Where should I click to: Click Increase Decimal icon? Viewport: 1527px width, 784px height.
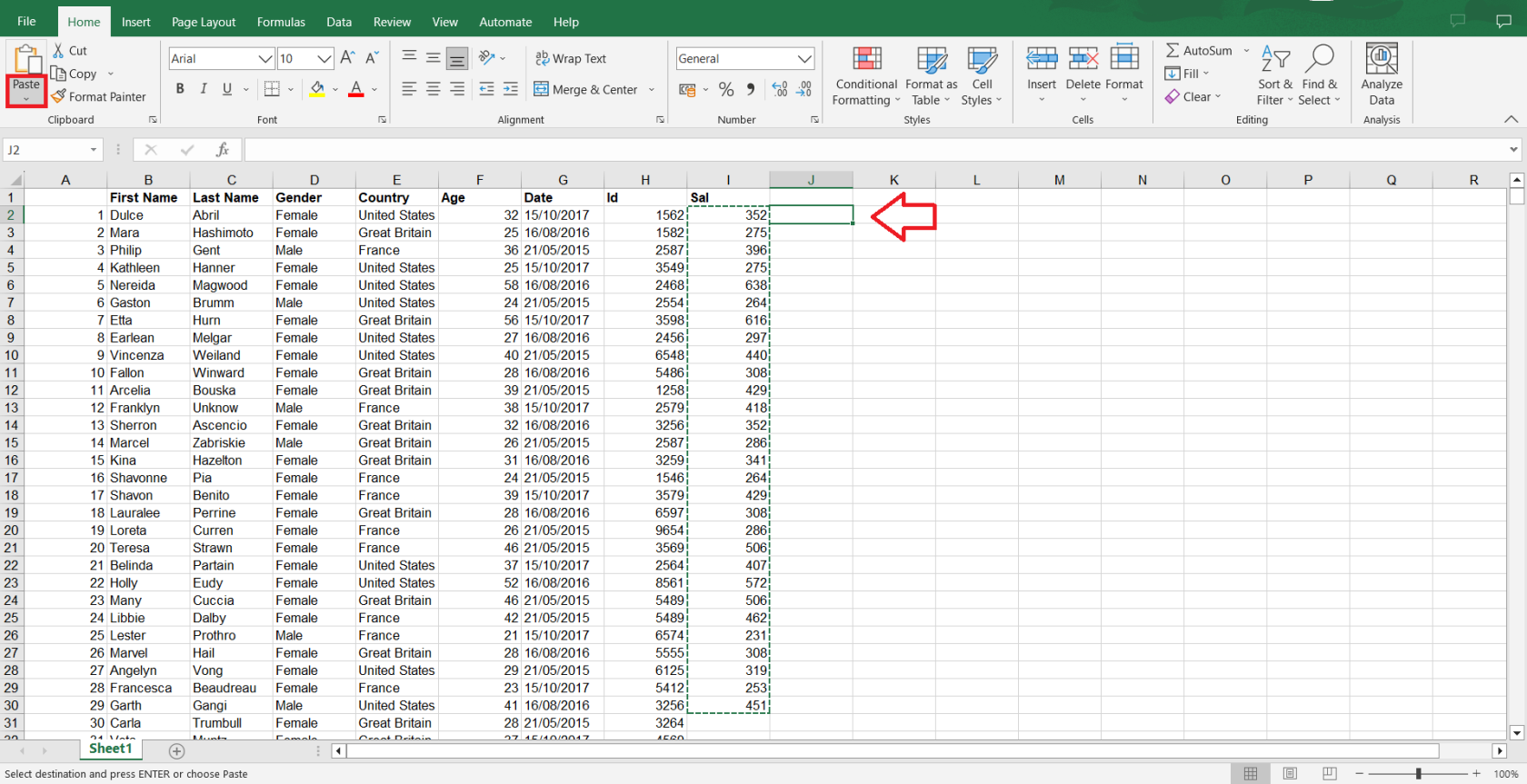point(780,89)
